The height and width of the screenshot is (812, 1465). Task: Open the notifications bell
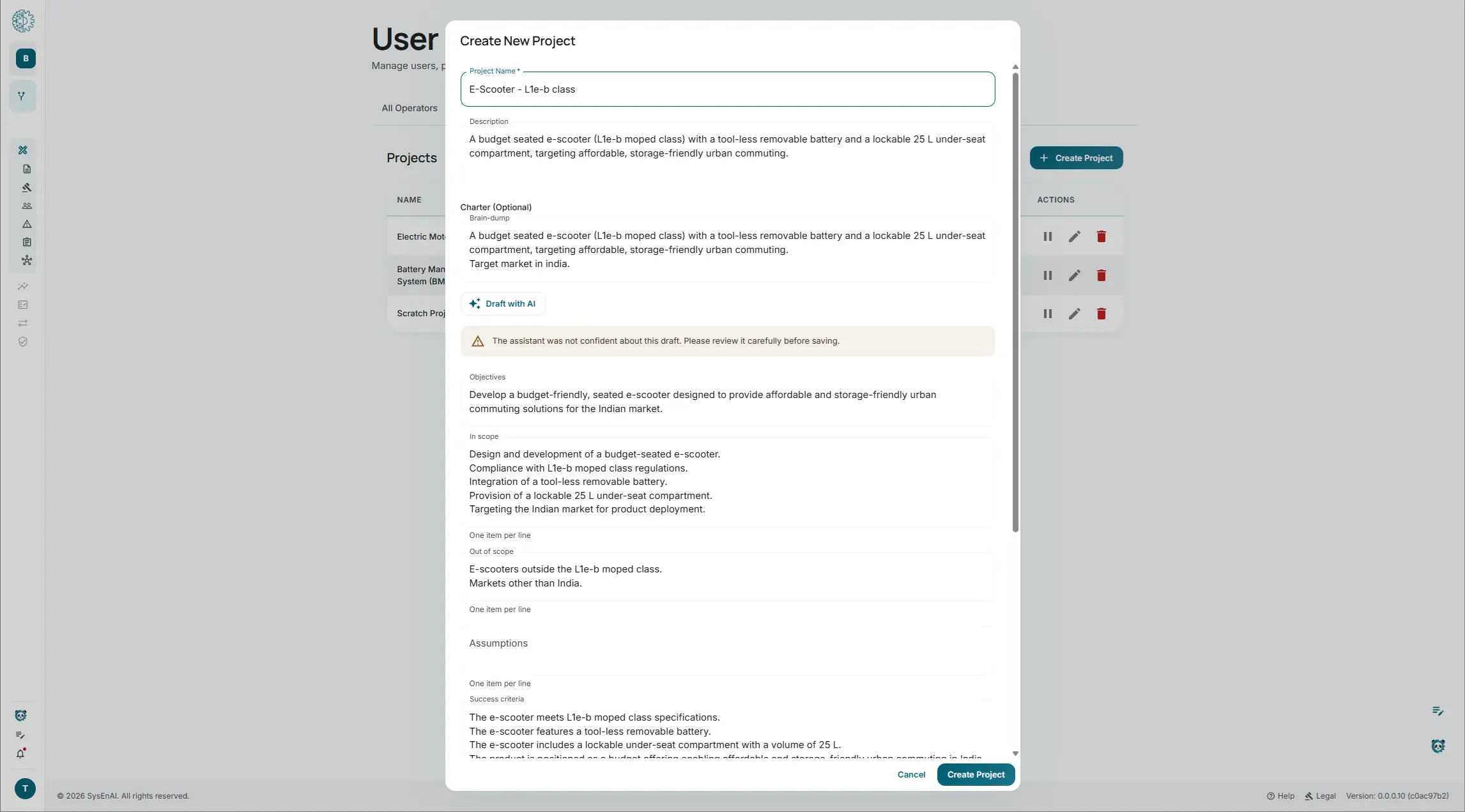(20, 754)
